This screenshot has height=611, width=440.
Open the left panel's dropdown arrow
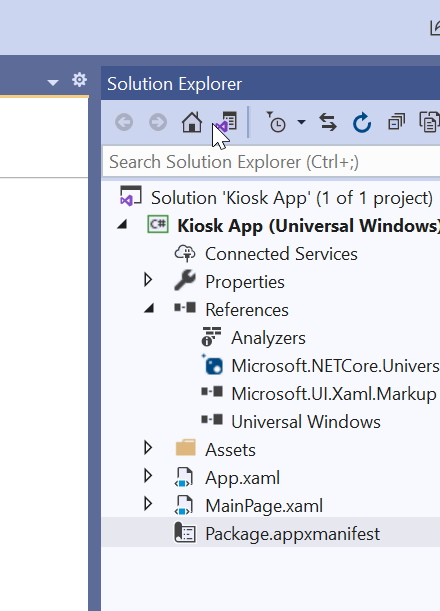pyautogui.click(x=53, y=82)
